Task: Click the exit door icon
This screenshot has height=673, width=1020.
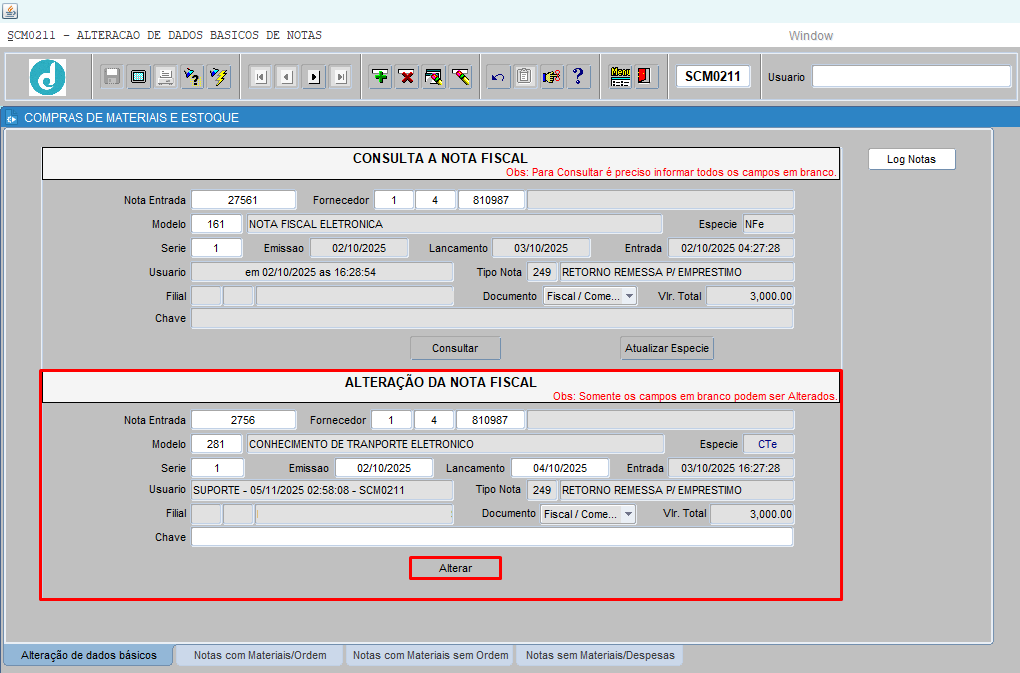Action: tap(646, 77)
